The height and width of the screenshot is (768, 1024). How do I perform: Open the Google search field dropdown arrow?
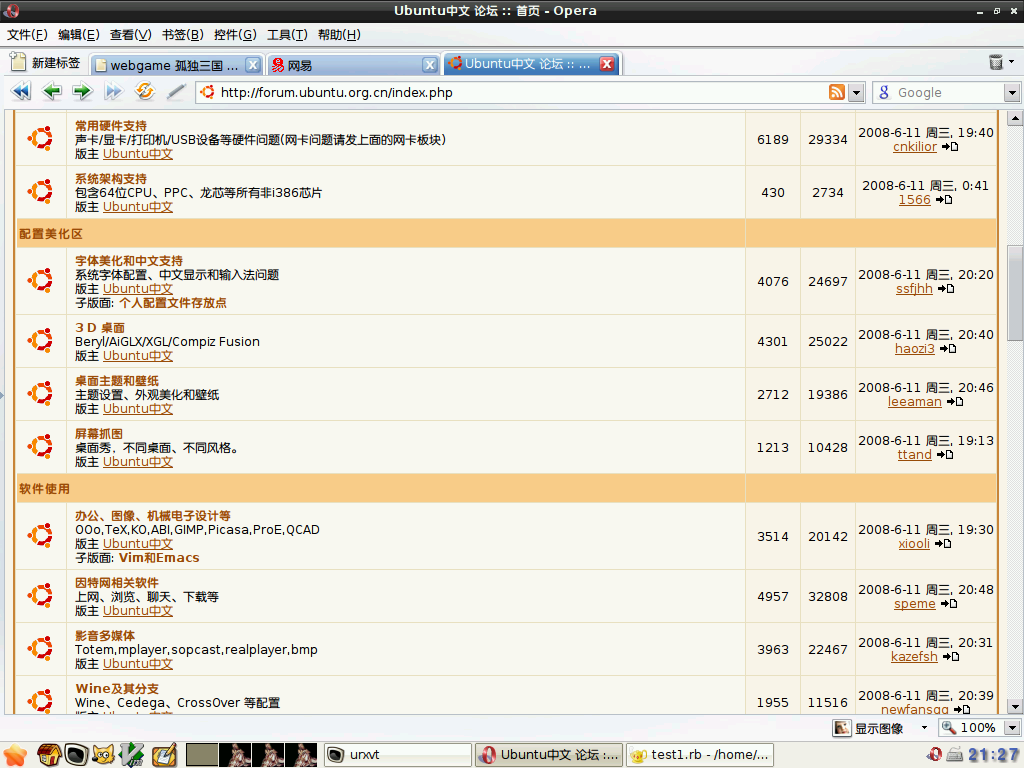point(1012,93)
